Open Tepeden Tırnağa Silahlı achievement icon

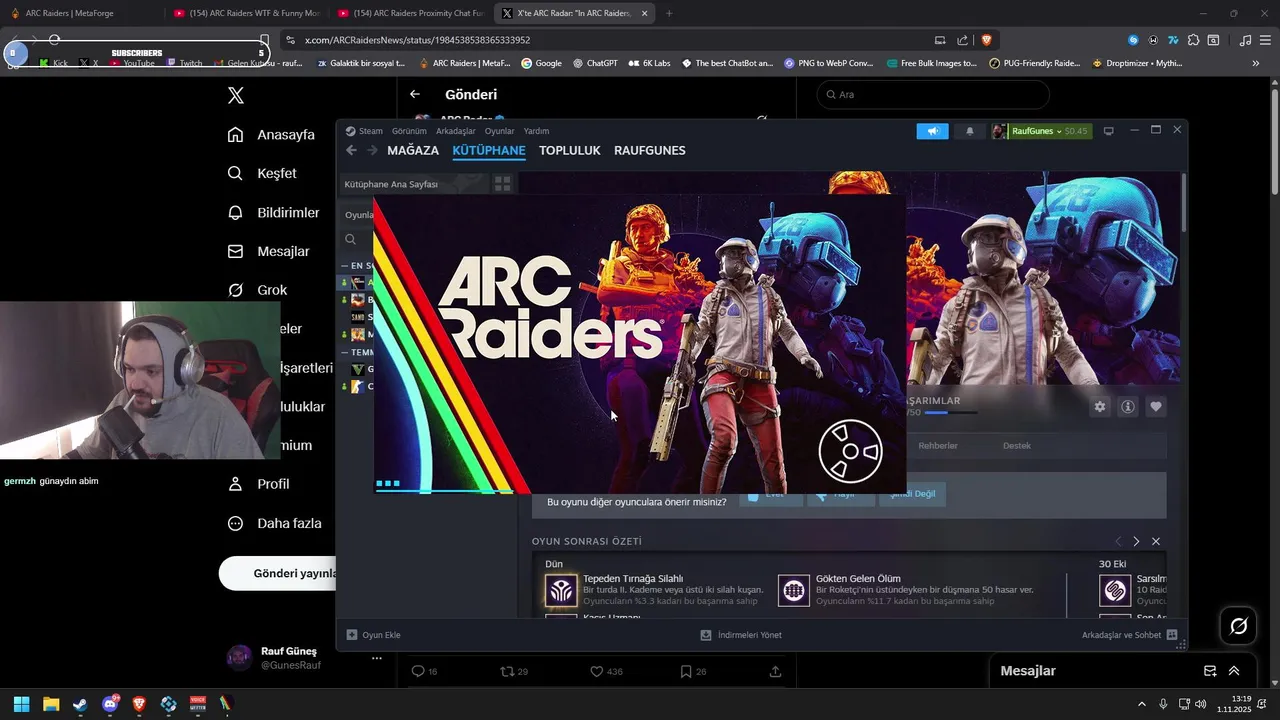(x=561, y=590)
